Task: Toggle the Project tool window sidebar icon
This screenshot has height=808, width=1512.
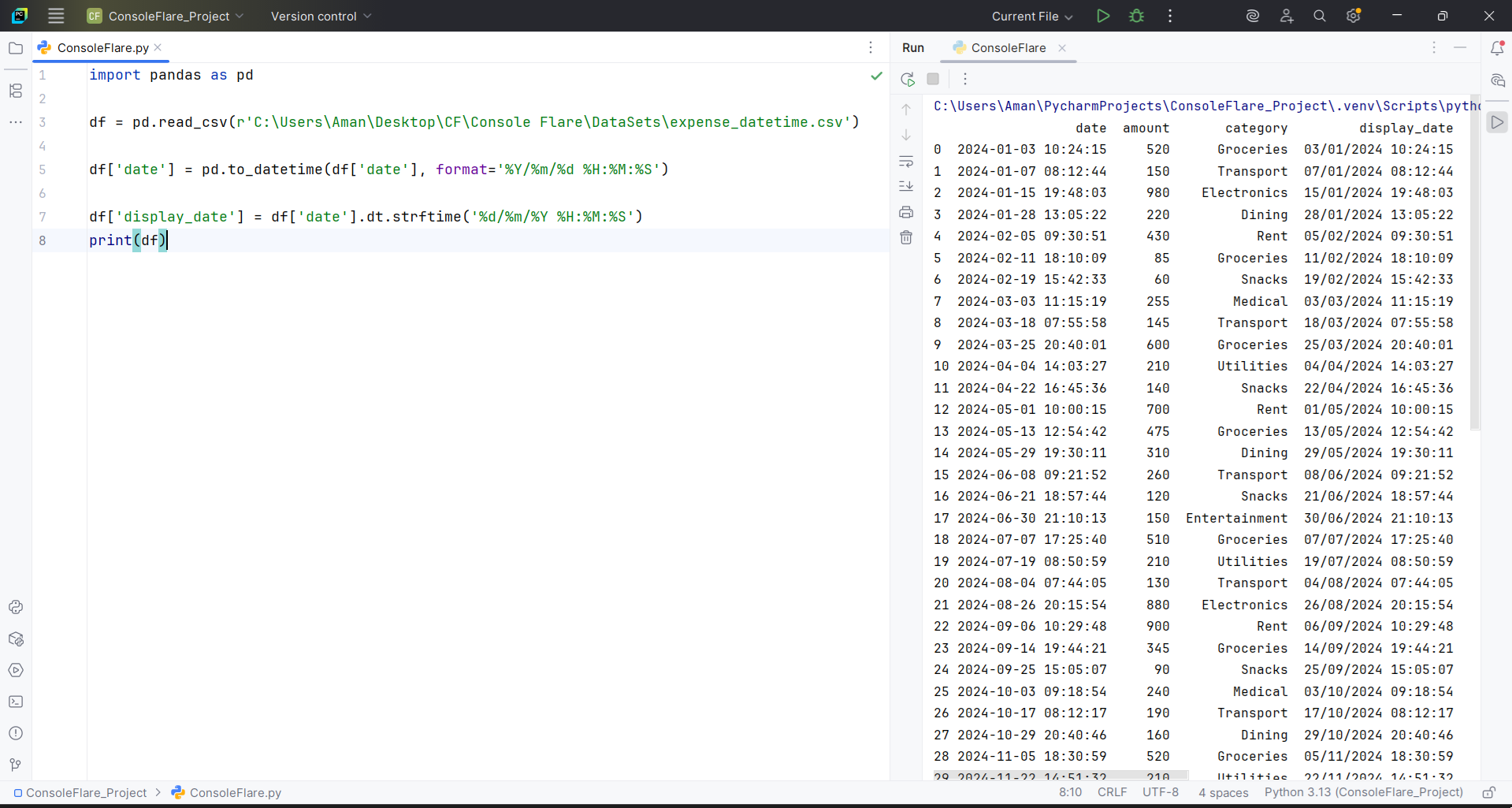Action: pos(16,48)
